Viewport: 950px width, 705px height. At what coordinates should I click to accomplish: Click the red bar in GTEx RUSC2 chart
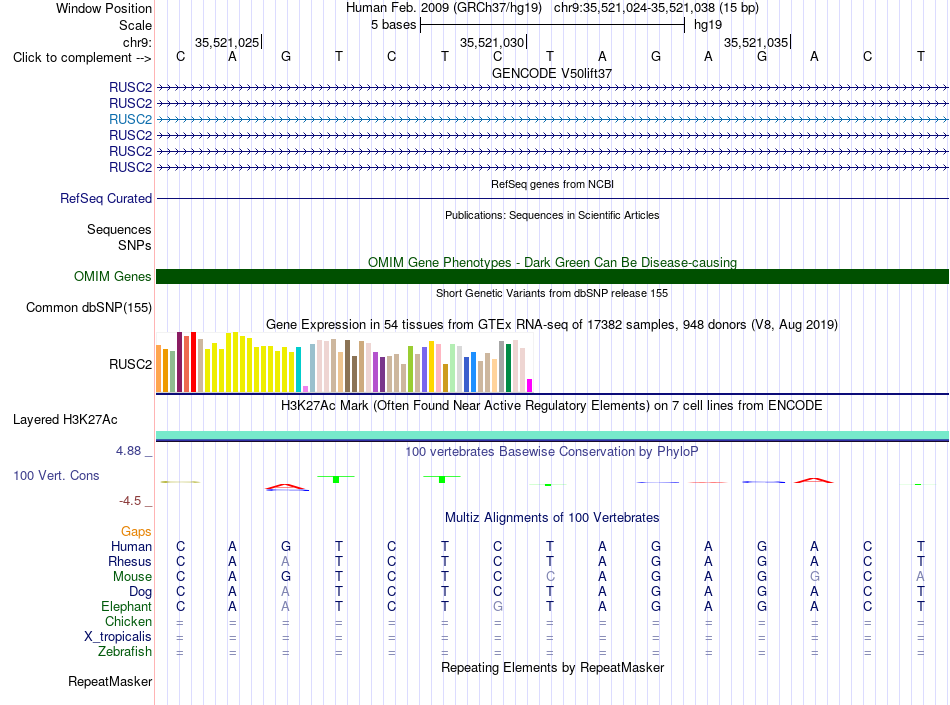click(x=193, y=362)
